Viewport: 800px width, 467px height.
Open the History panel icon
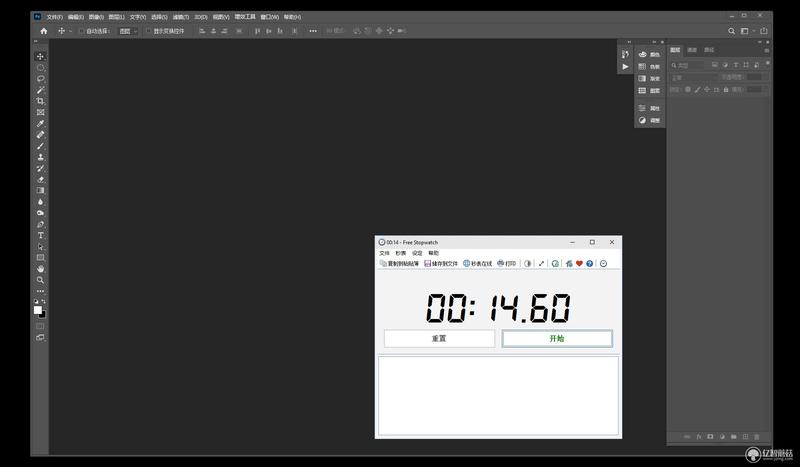tap(626, 54)
